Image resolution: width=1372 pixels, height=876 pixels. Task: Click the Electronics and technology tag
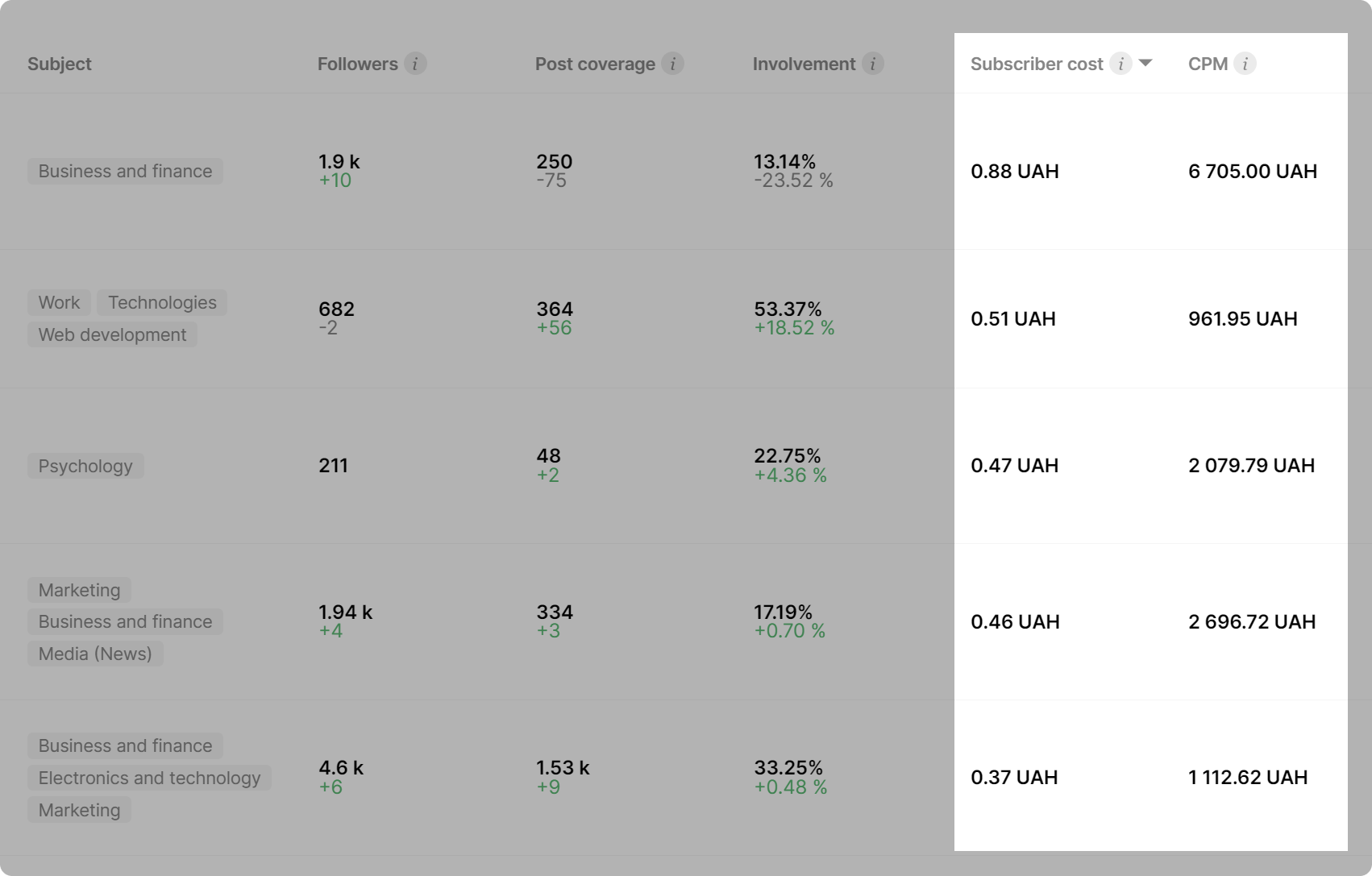(x=149, y=778)
